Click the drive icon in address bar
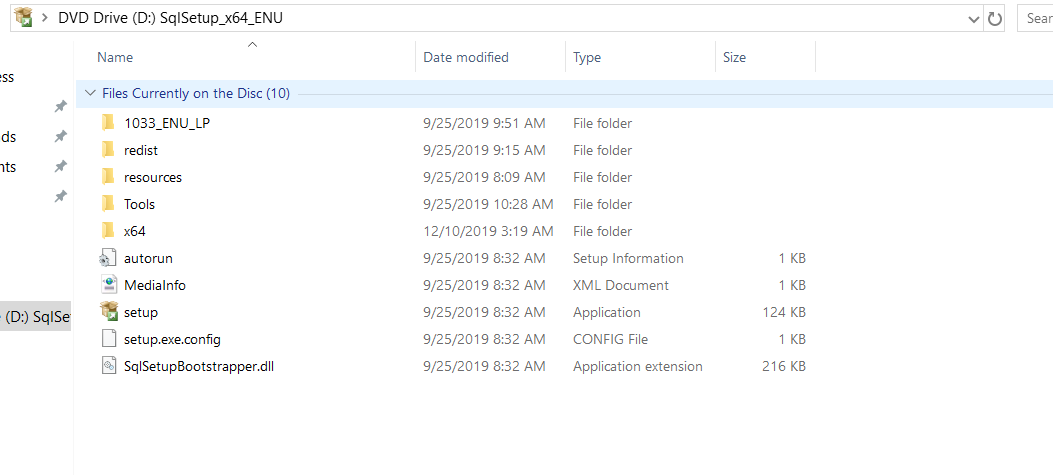The width and height of the screenshot is (1053, 475). (x=24, y=17)
